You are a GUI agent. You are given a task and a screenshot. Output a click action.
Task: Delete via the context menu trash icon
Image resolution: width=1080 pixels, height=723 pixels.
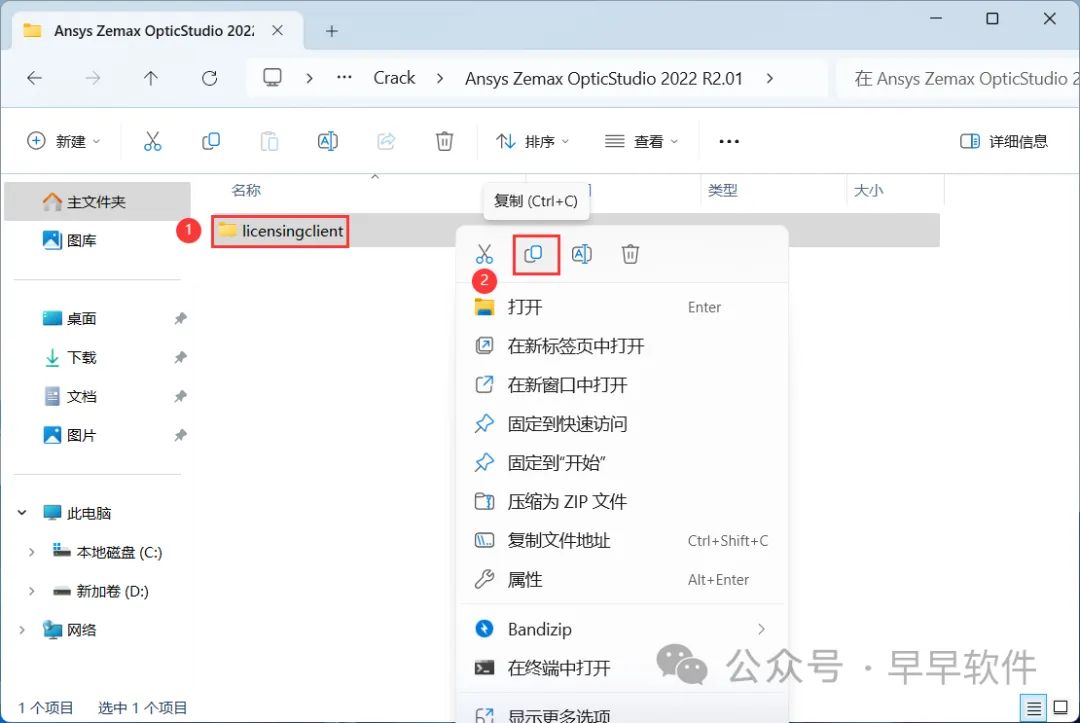coord(630,254)
